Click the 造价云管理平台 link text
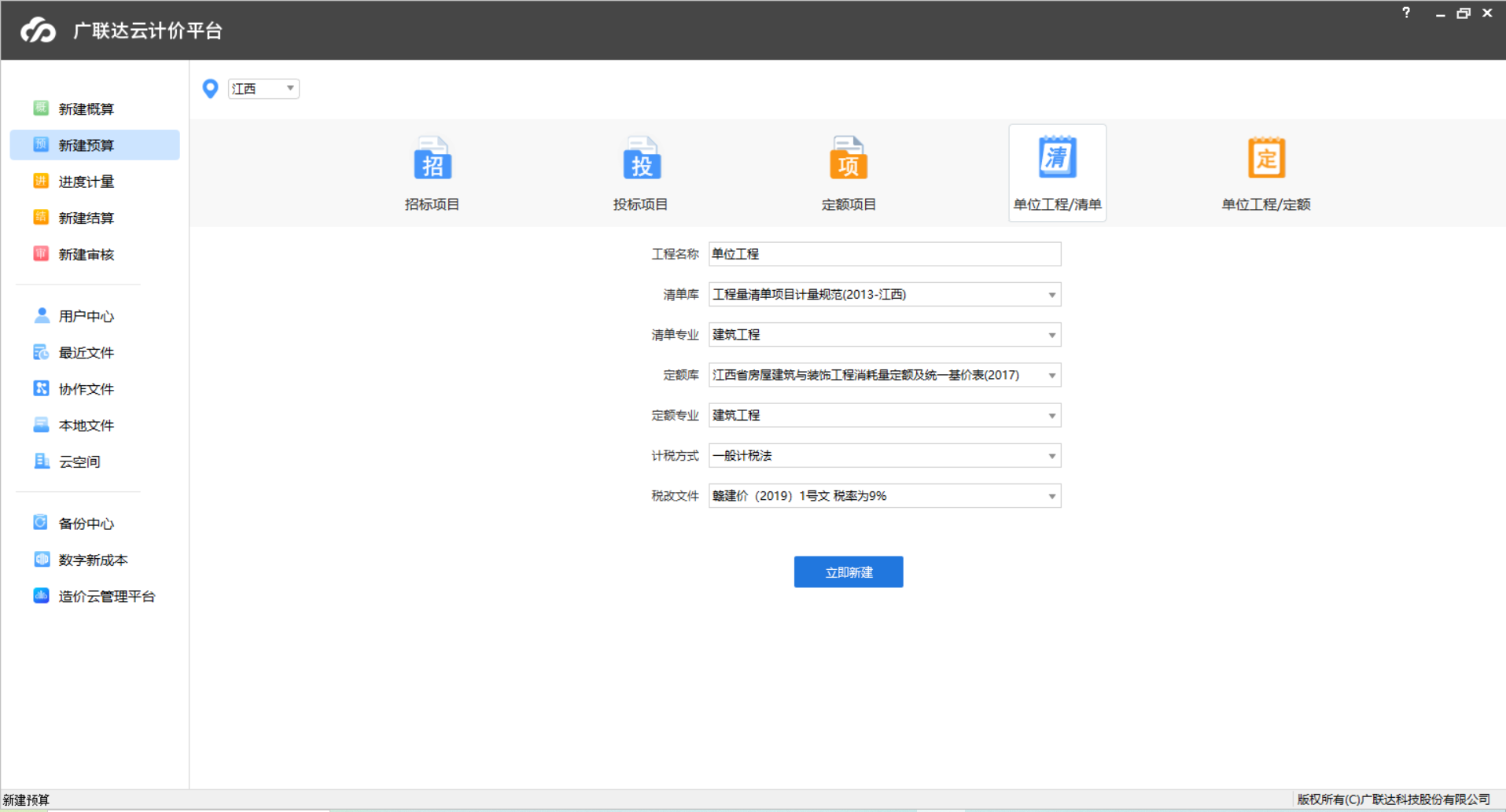 107,597
